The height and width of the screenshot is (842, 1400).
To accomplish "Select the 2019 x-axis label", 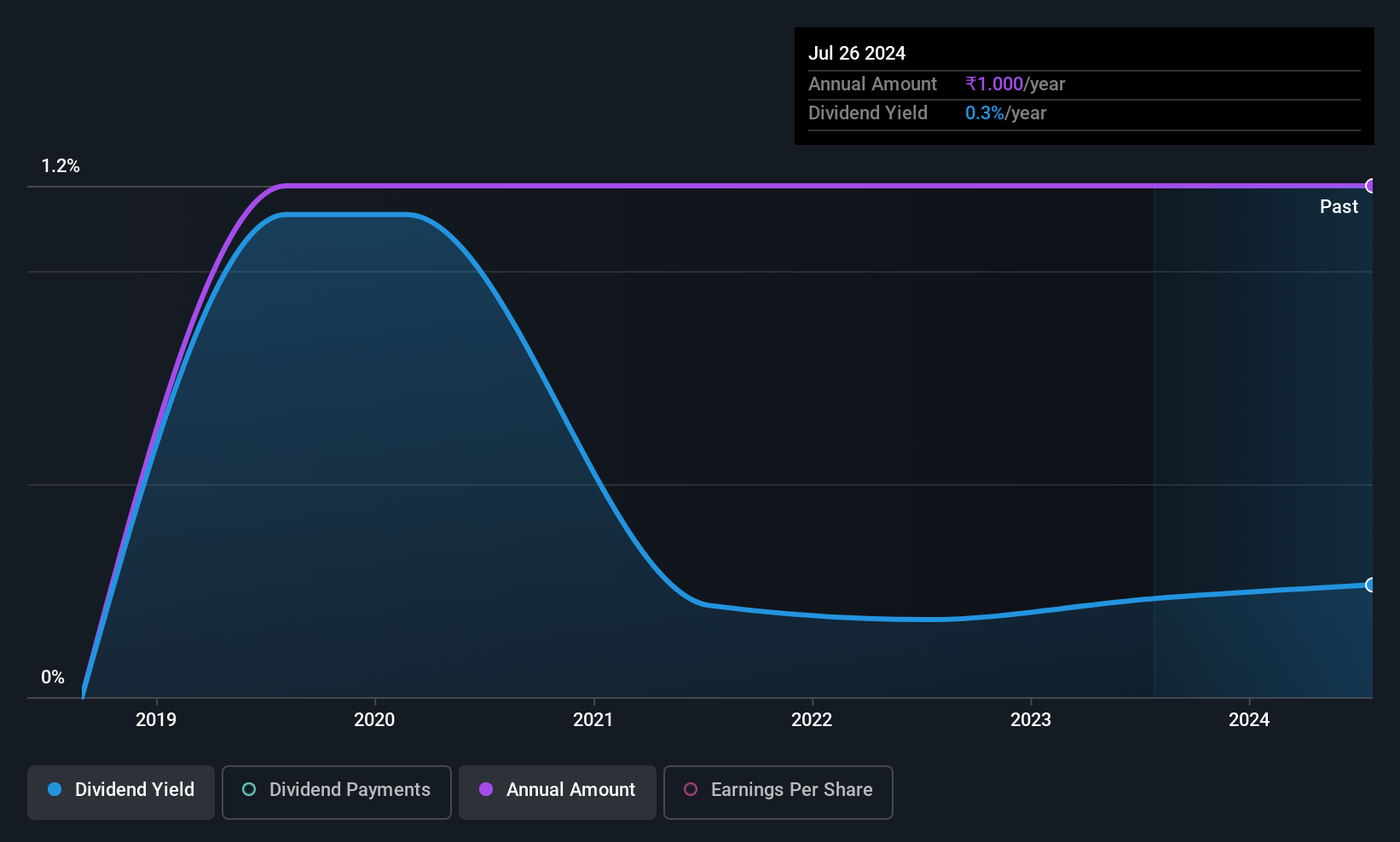I will click(x=156, y=720).
